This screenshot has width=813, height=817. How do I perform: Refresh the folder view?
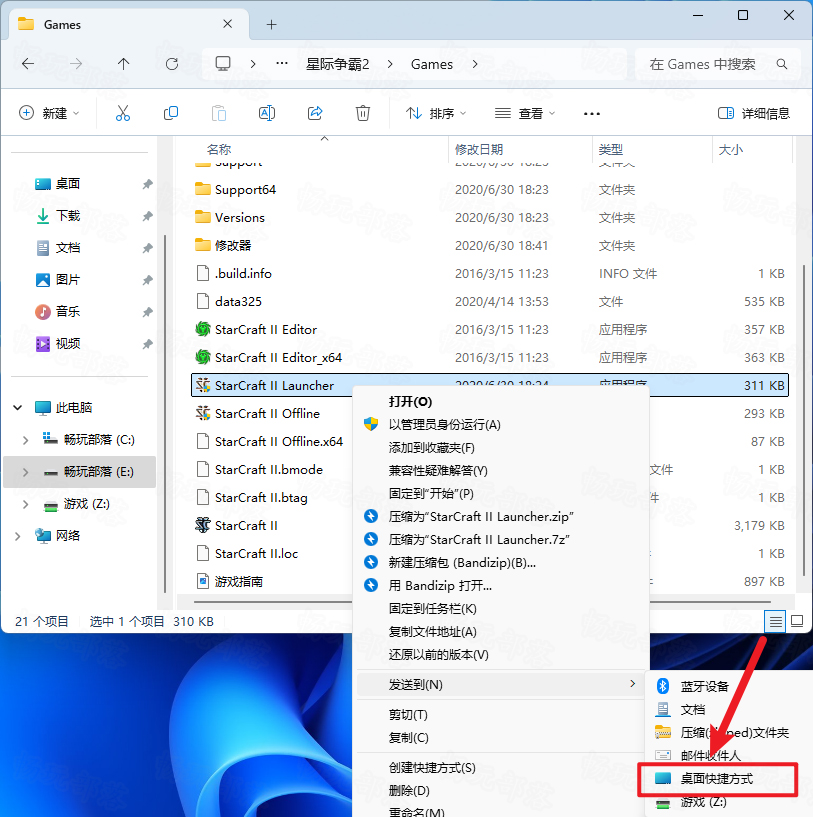click(x=171, y=64)
